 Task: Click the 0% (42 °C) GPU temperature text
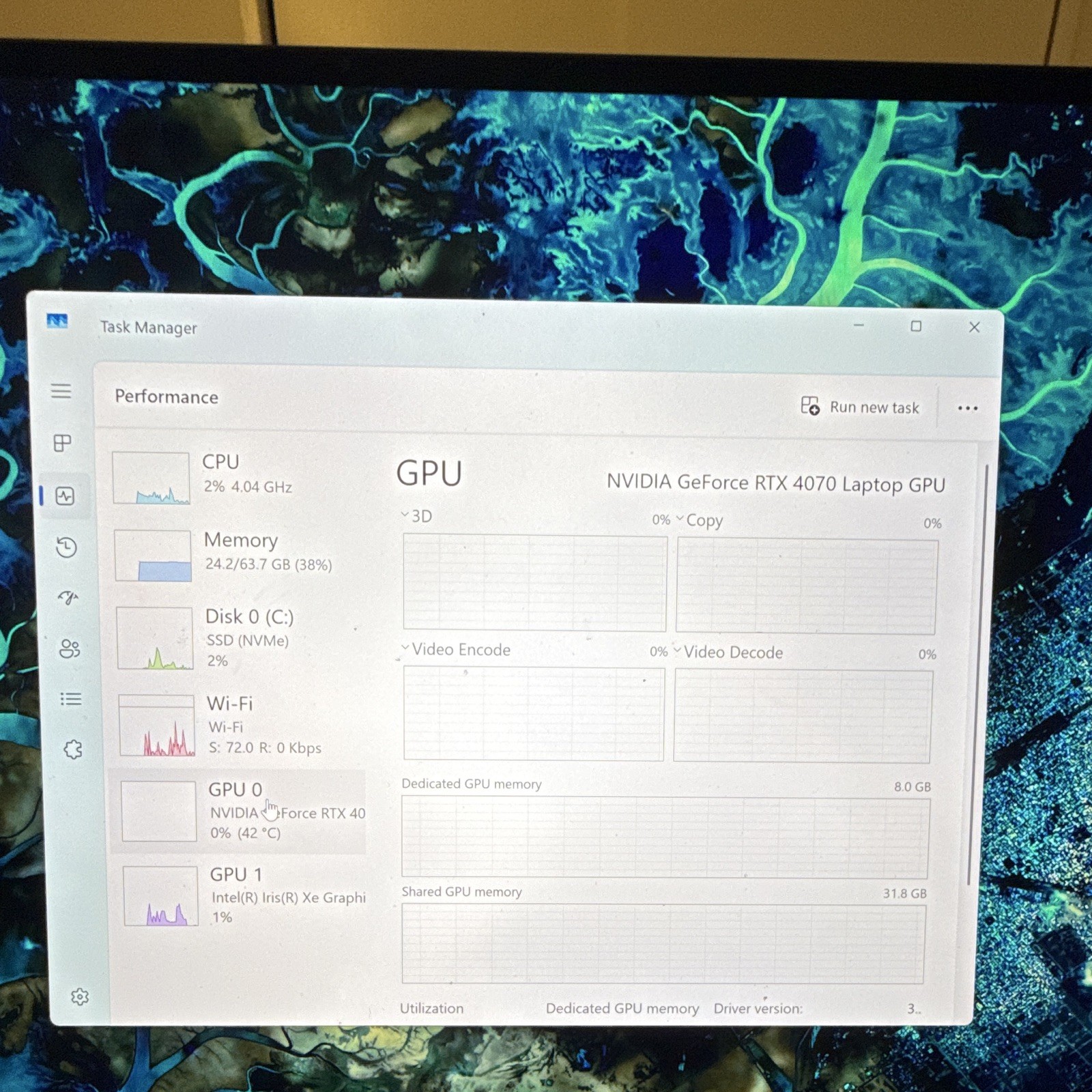[245, 833]
